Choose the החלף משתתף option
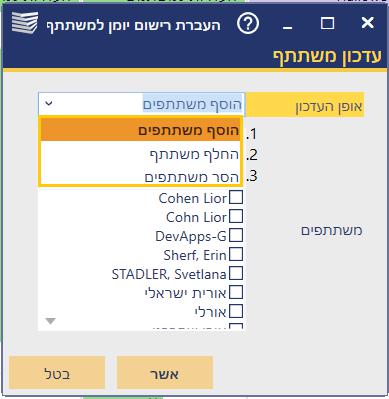Image resolution: width=389 pixels, height=399 pixels. coord(140,154)
